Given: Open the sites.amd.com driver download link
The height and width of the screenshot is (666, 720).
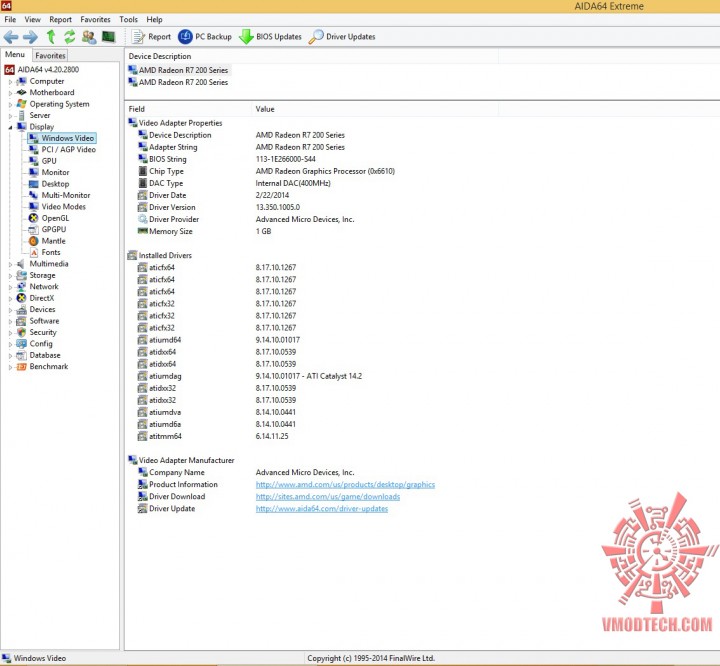Looking at the screenshot, I should point(328,497).
